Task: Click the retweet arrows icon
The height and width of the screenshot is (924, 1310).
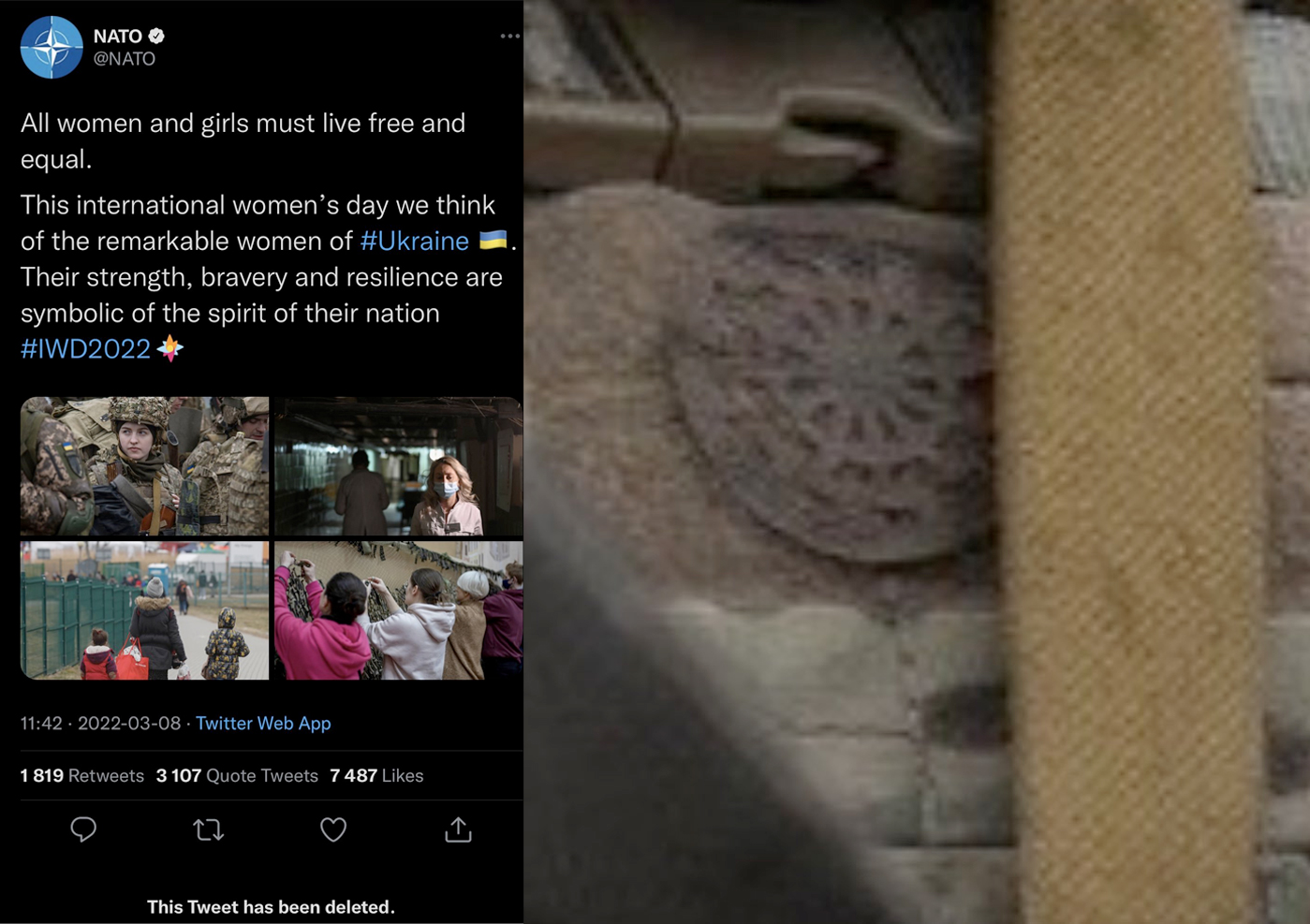Action: click(x=208, y=829)
